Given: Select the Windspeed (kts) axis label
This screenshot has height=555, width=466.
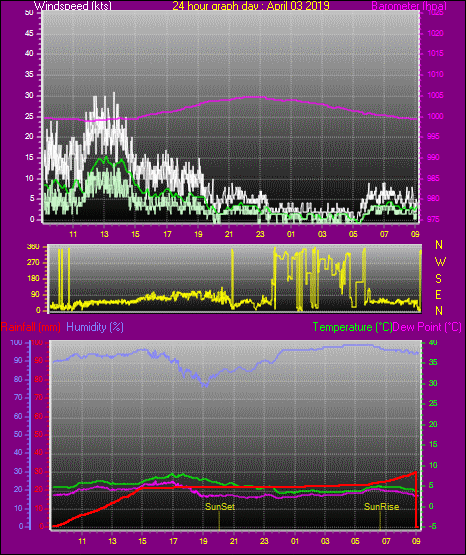Looking at the screenshot, I should pos(73,6).
